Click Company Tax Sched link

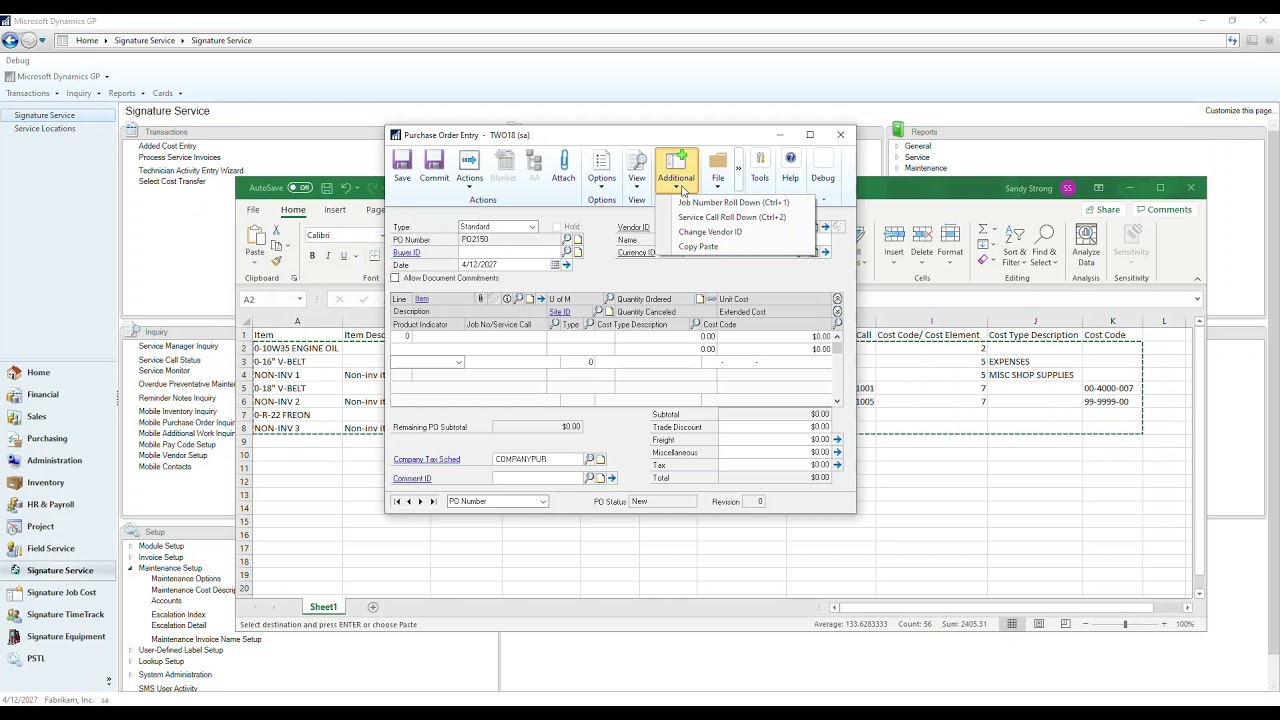tap(427, 459)
